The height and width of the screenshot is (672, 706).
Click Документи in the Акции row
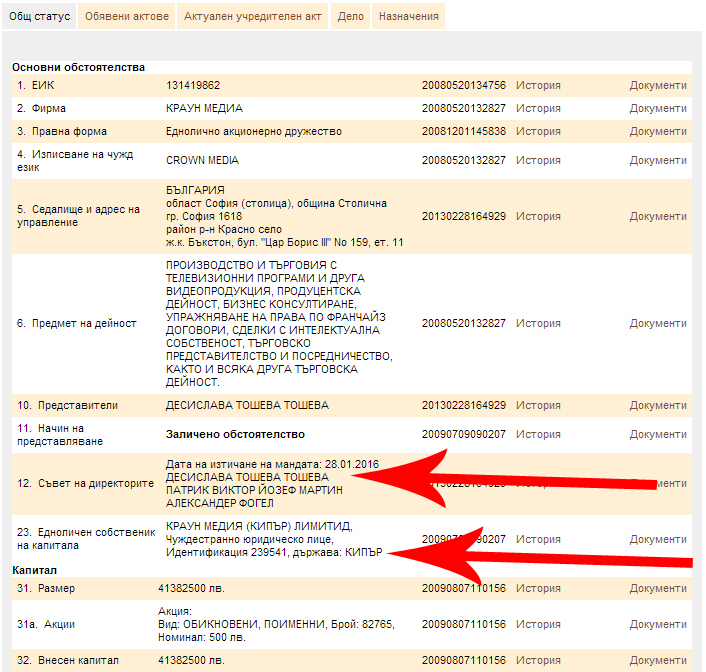tap(658, 624)
